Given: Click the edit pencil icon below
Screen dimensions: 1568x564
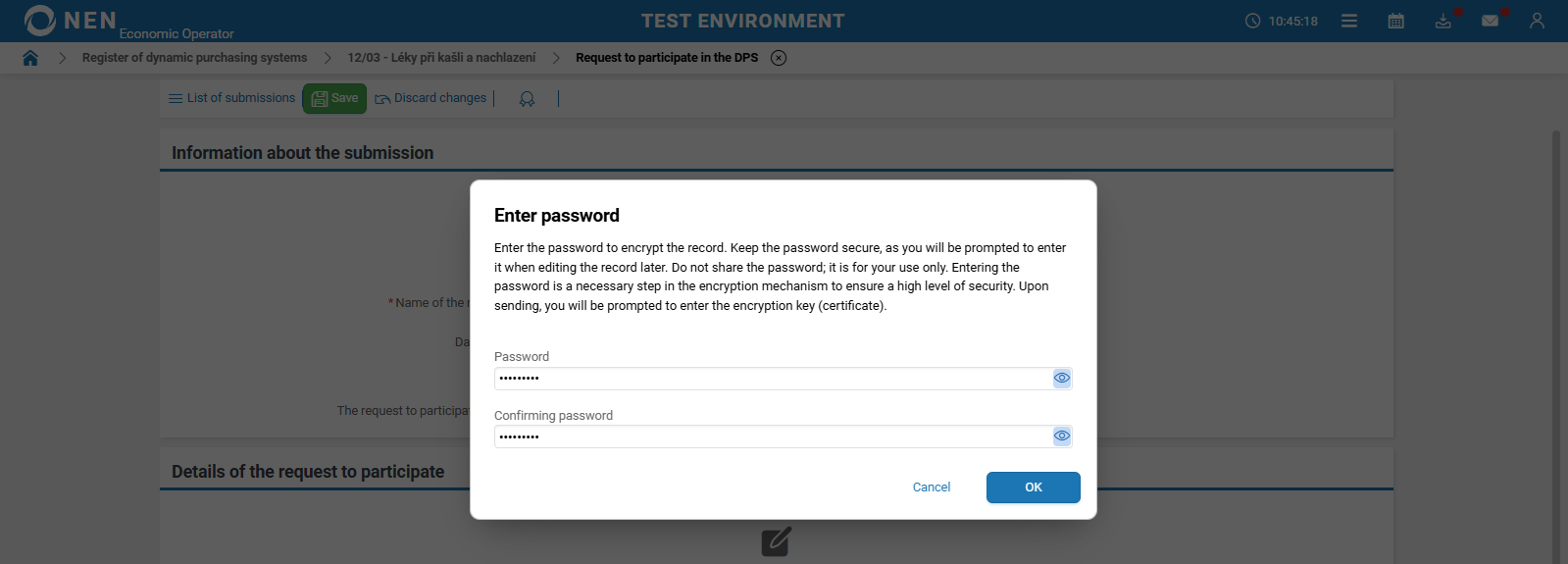Looking at the screenshot, I should [x=776, y=541].
